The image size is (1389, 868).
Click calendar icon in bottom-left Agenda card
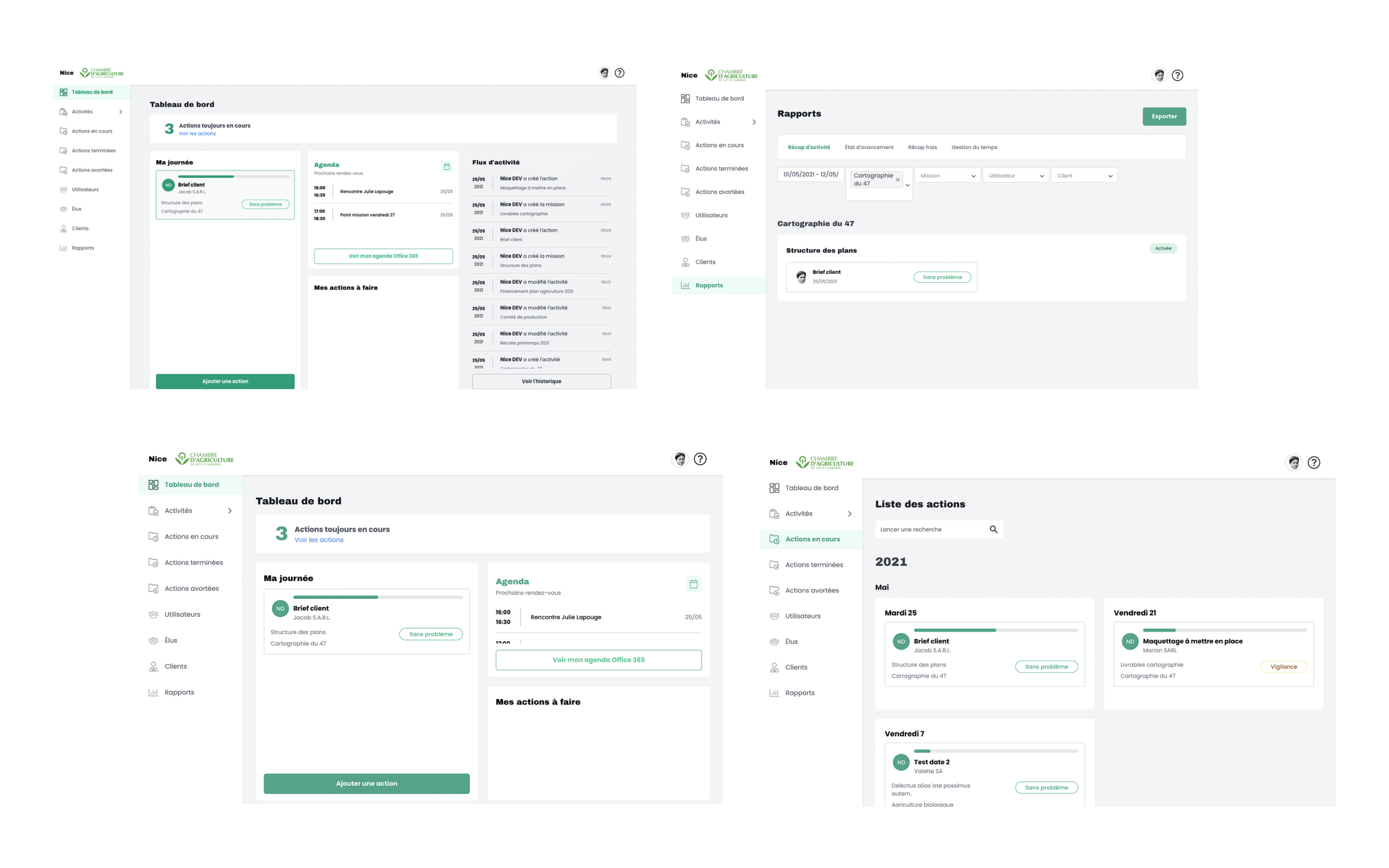click(693, 584)
